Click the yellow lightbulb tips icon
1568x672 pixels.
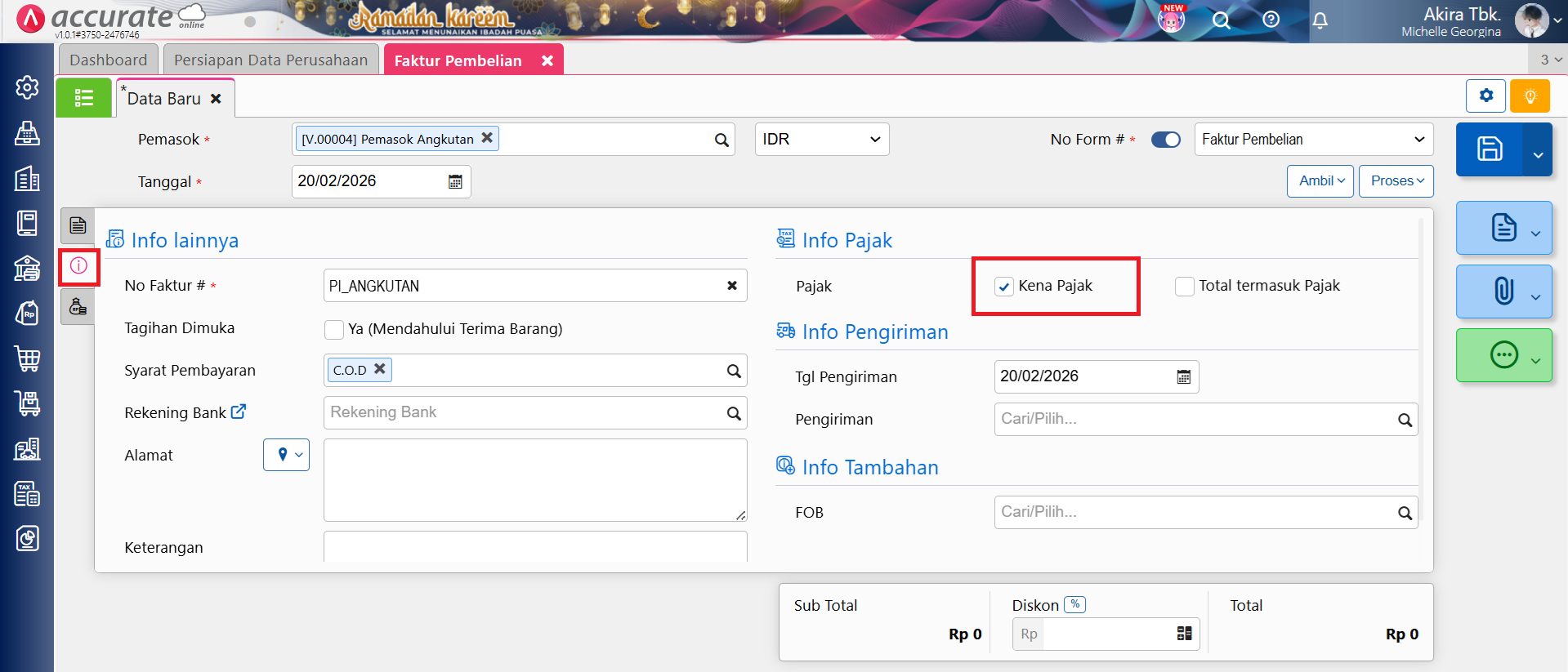coord(1530,96)
